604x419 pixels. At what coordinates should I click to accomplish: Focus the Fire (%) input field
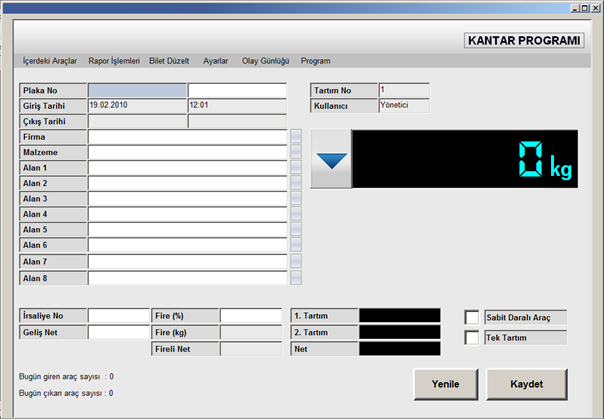(x=251, y=315)
